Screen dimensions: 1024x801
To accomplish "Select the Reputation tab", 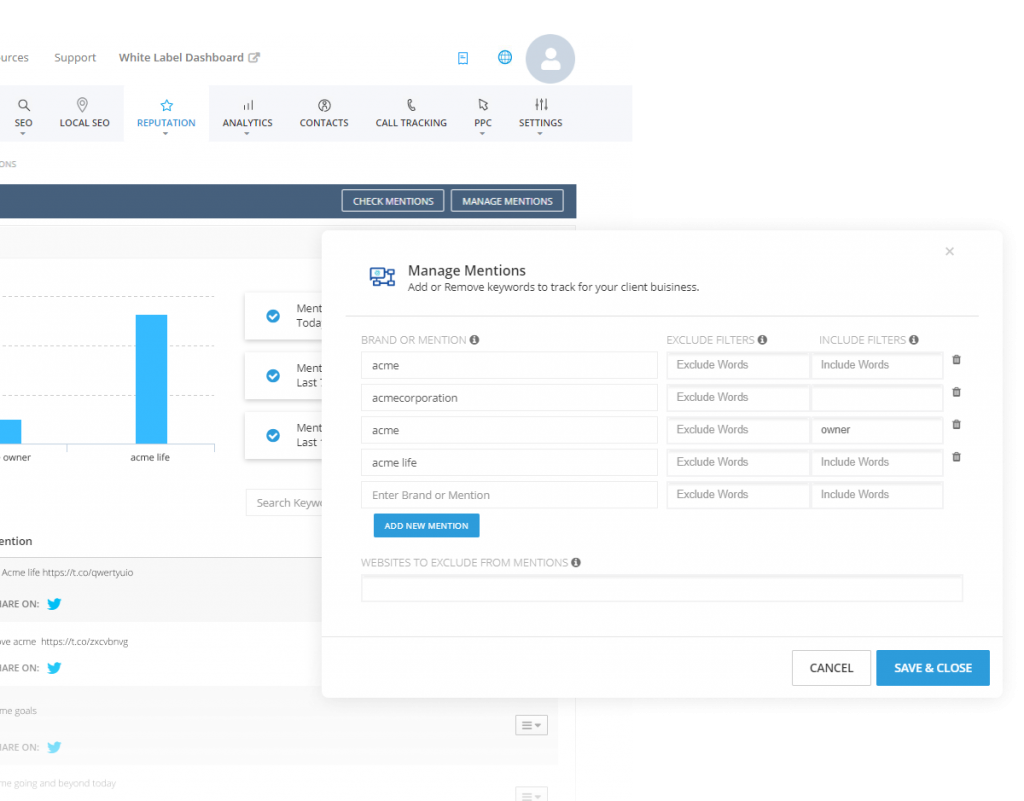I will 166,114.
